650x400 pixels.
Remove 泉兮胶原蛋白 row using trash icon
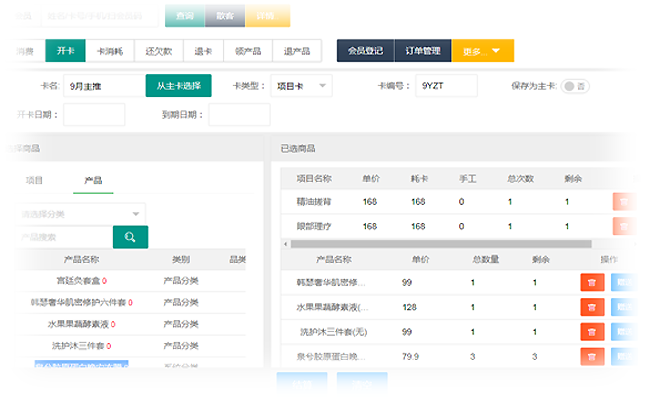(593, 356)
